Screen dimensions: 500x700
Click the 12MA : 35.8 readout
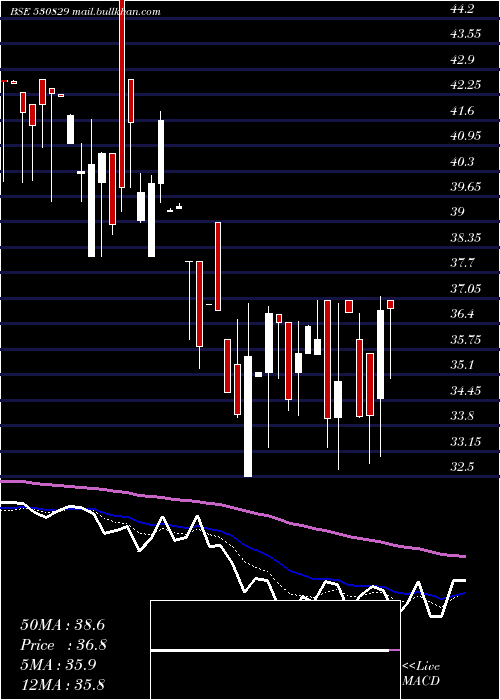tap(62, 685)
